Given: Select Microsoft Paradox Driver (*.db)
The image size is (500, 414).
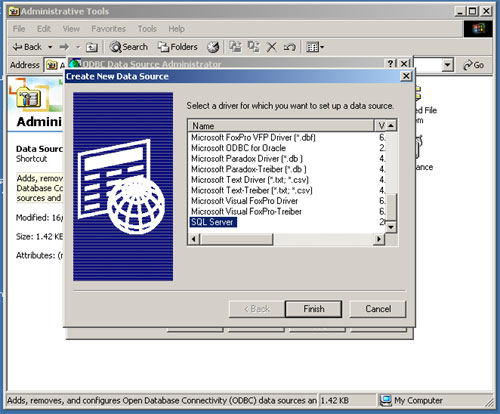Looking at the screenshot, I should (247, 159).
